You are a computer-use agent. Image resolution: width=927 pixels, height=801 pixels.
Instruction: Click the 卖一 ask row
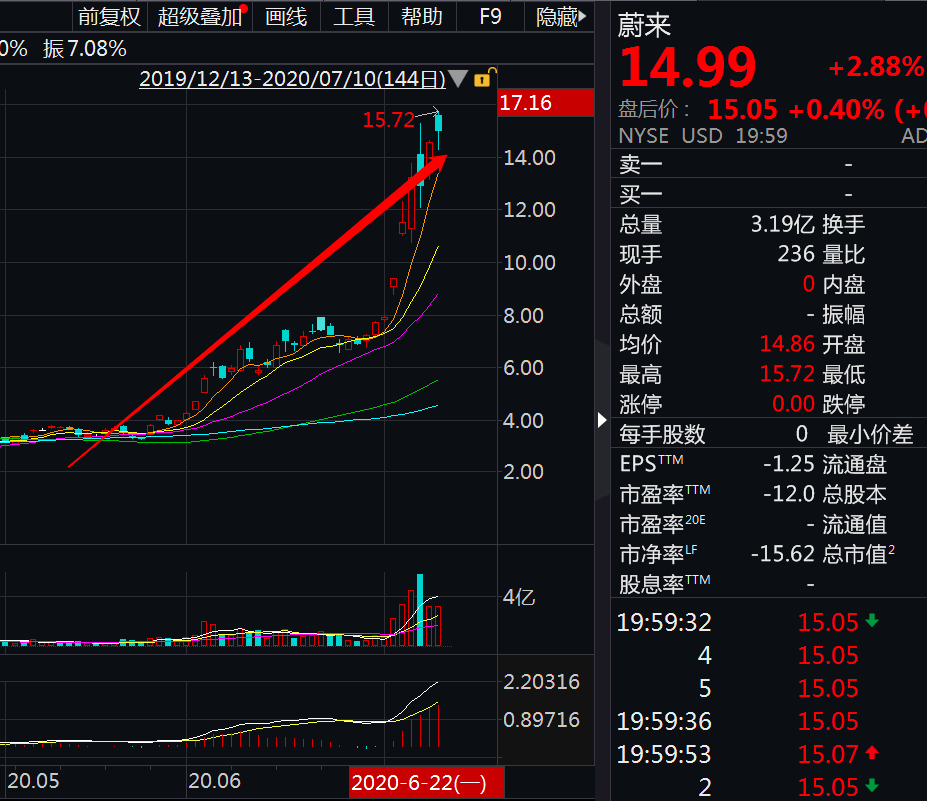[769, 164]
